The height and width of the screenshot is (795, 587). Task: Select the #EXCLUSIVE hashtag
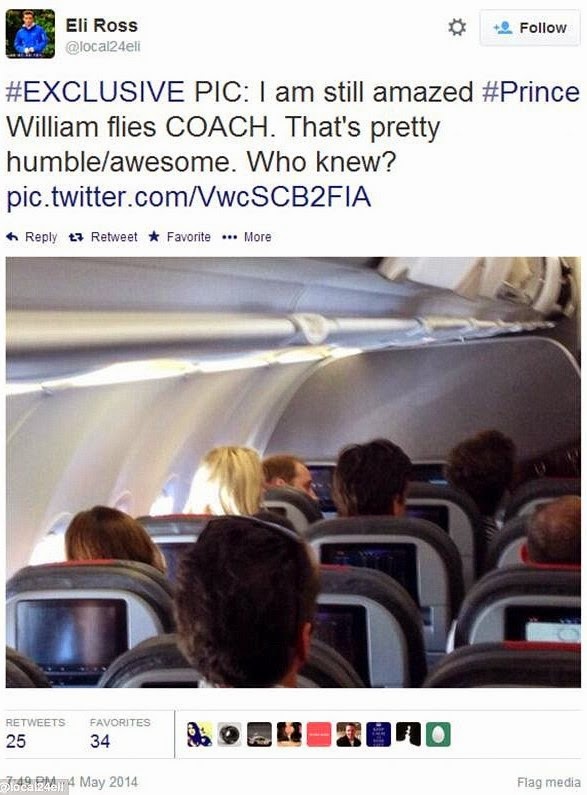coord(95,92)
